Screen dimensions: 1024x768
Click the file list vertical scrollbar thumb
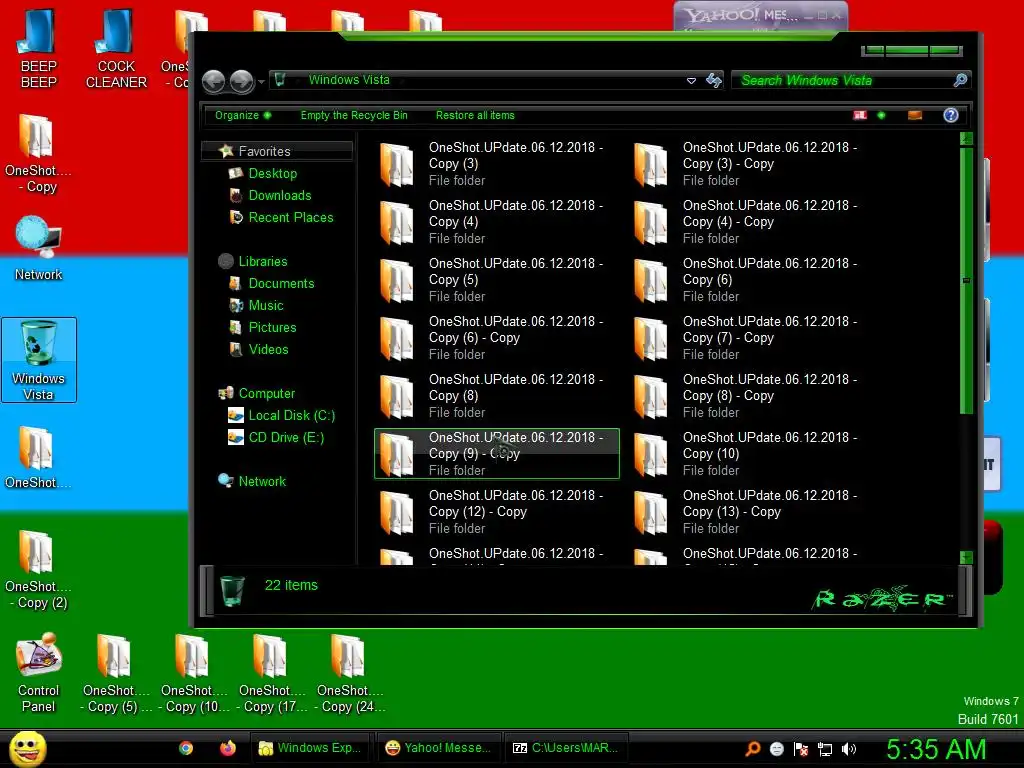pos(967,281)
